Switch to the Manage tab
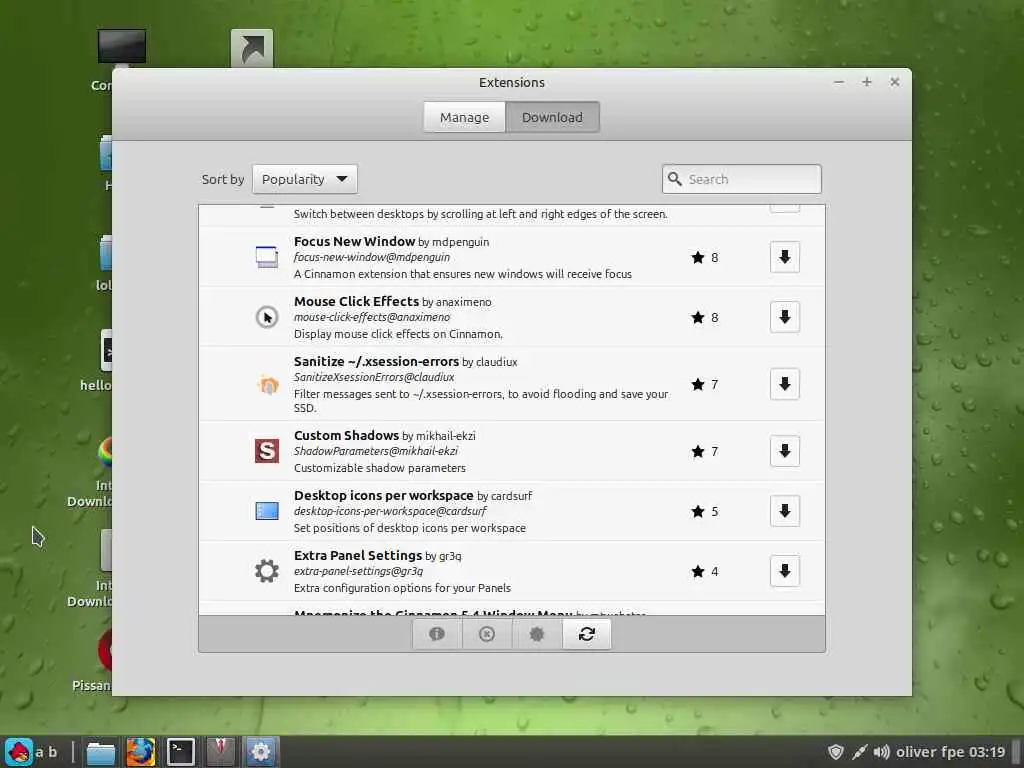Viewport: 1024px width, 768px height. [464, 118]
